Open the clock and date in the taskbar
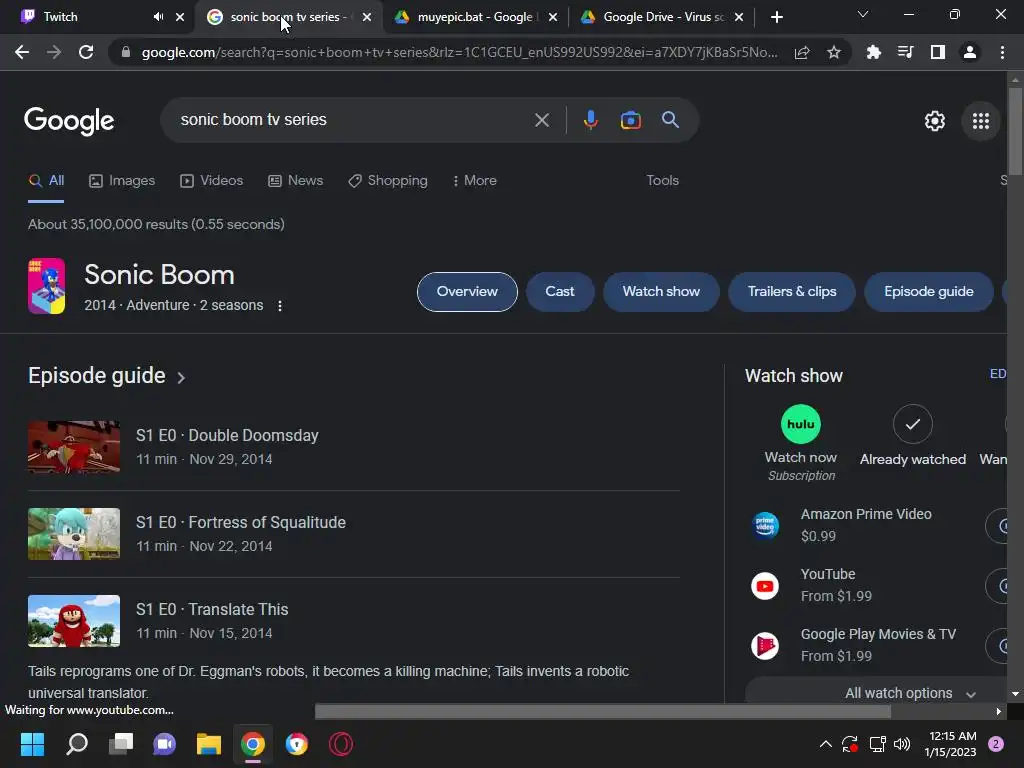Viewport: 1024px width, 768px height. (950, 744)
